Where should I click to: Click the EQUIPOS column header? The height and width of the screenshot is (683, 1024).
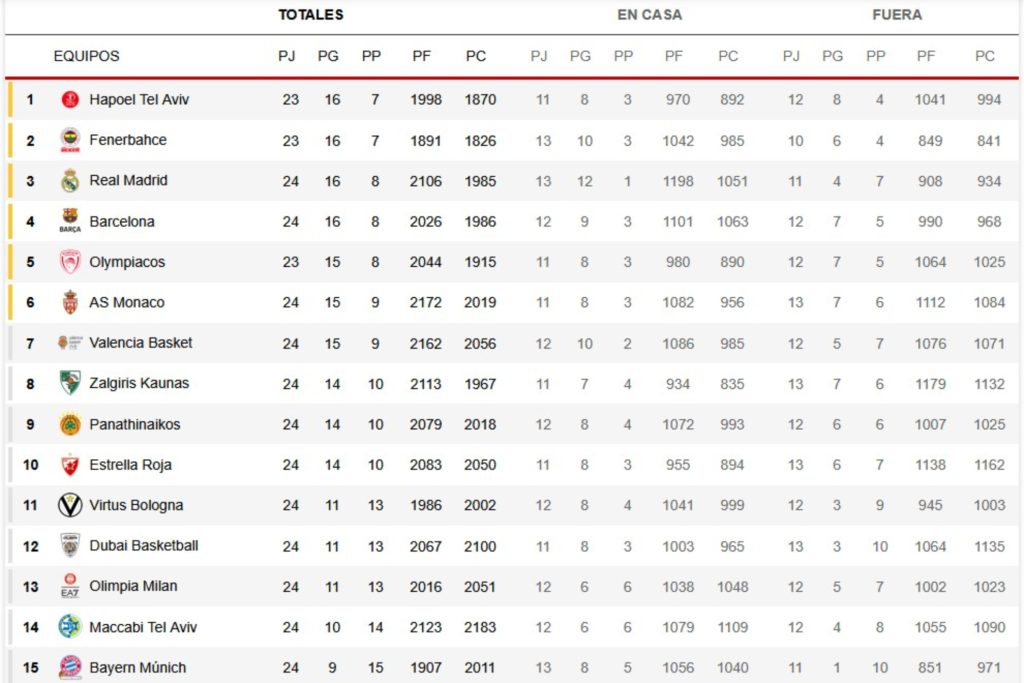pyautogui.click(x=86, y=56)
